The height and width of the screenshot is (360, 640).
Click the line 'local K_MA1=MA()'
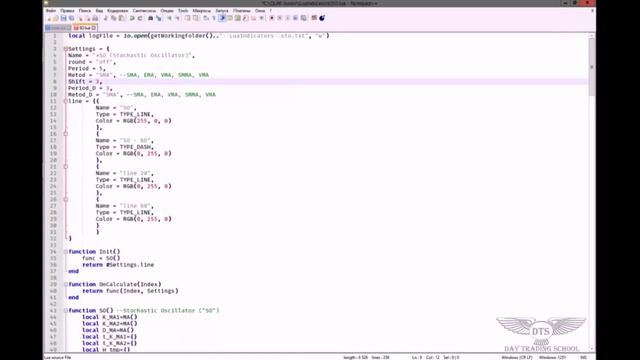pyautogui.click(x=110, y=317)
